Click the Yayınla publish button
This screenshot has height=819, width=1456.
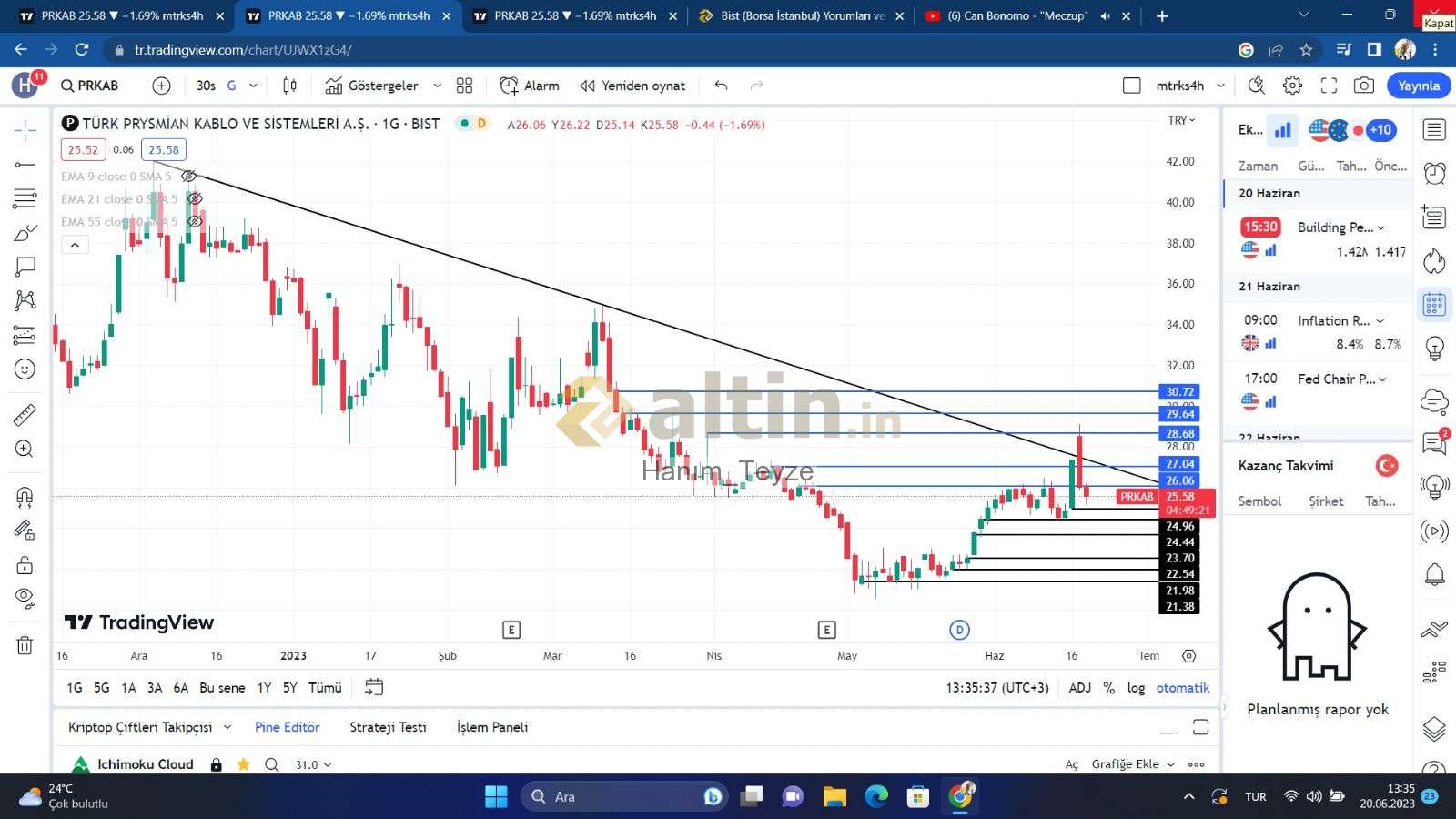pyautogui.click(x=1419, y=86)
